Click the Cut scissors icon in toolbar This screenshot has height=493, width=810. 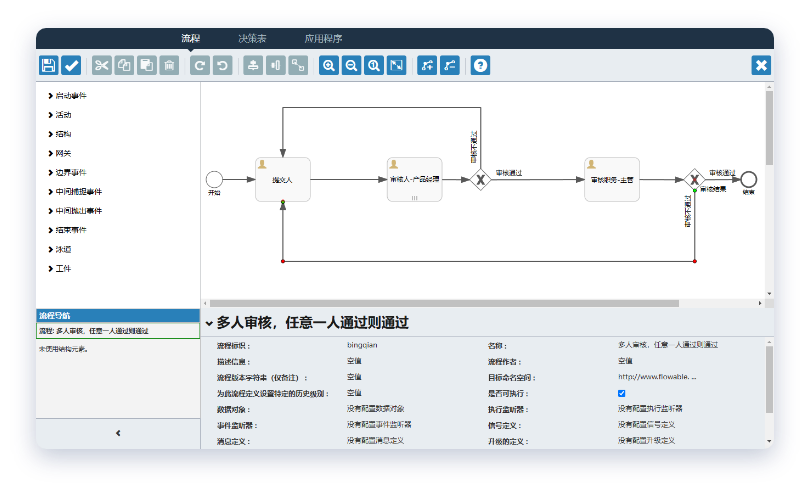point(102,65)
